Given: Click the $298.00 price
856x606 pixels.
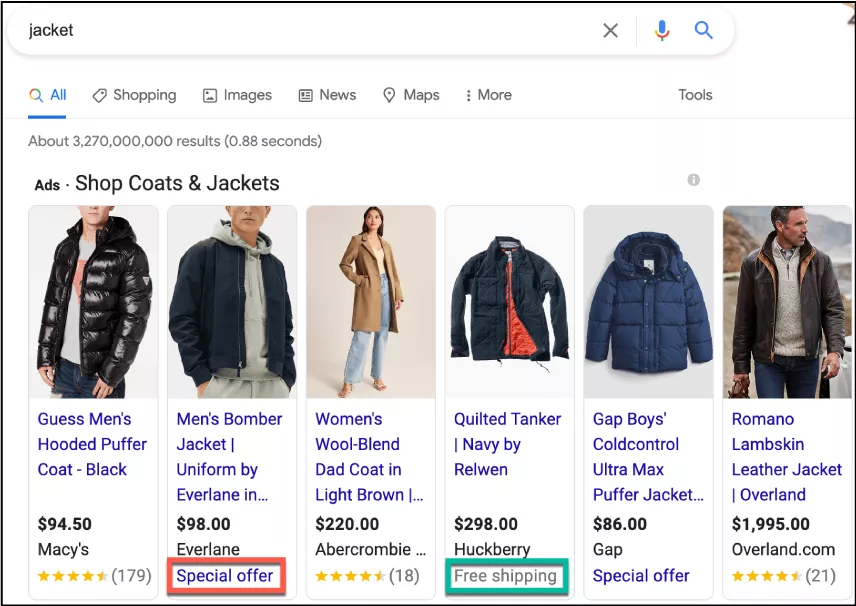Looking at the screenshot, I should coord(486,524).
